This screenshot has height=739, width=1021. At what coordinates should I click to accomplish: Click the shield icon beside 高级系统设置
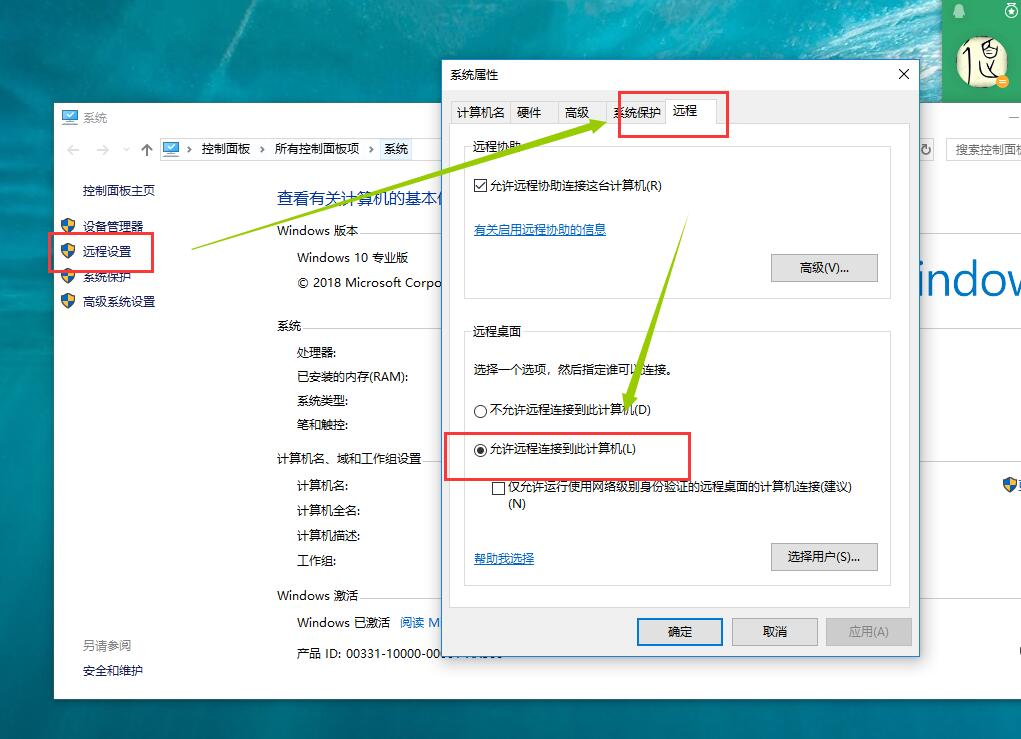[68, 301]
